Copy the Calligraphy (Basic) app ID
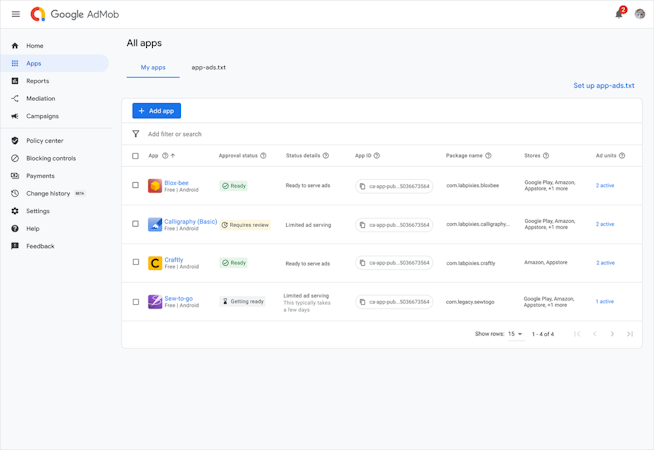Screen dimensions: 654x450 click(x=362, y=225)
